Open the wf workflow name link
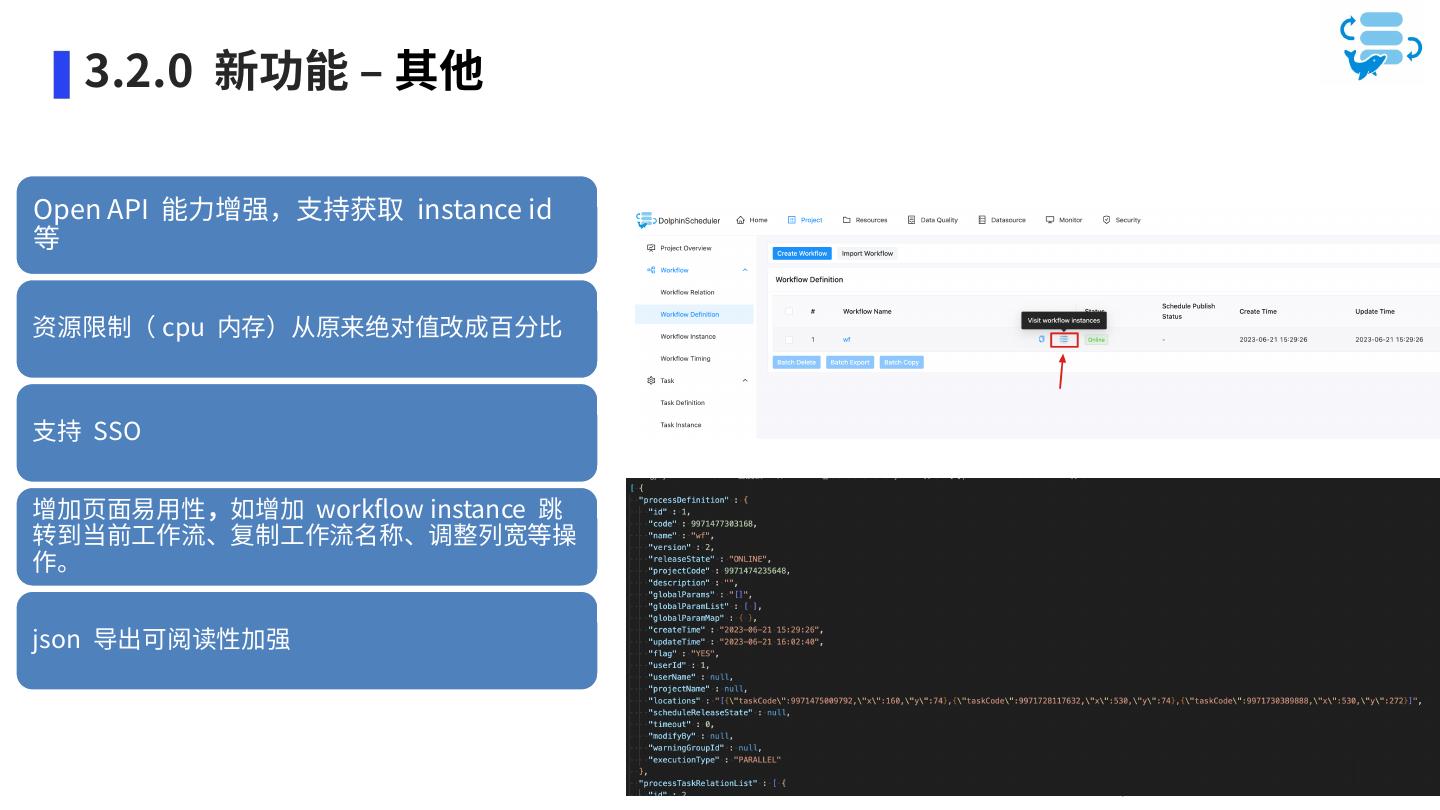 click(x=847, y=340)
